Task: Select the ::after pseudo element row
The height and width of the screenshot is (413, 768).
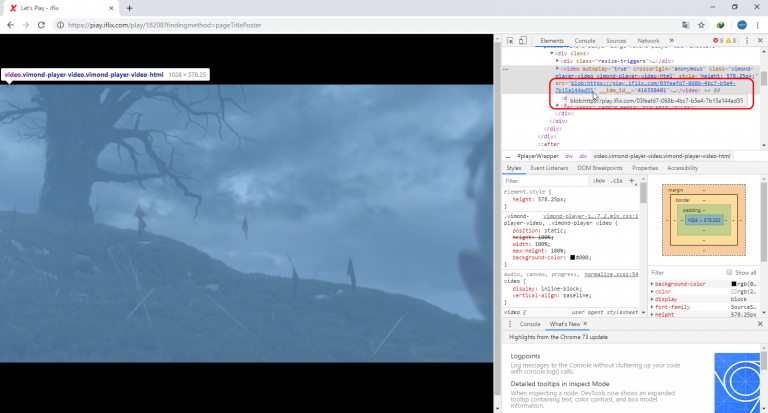Action: tap(549, 145)
